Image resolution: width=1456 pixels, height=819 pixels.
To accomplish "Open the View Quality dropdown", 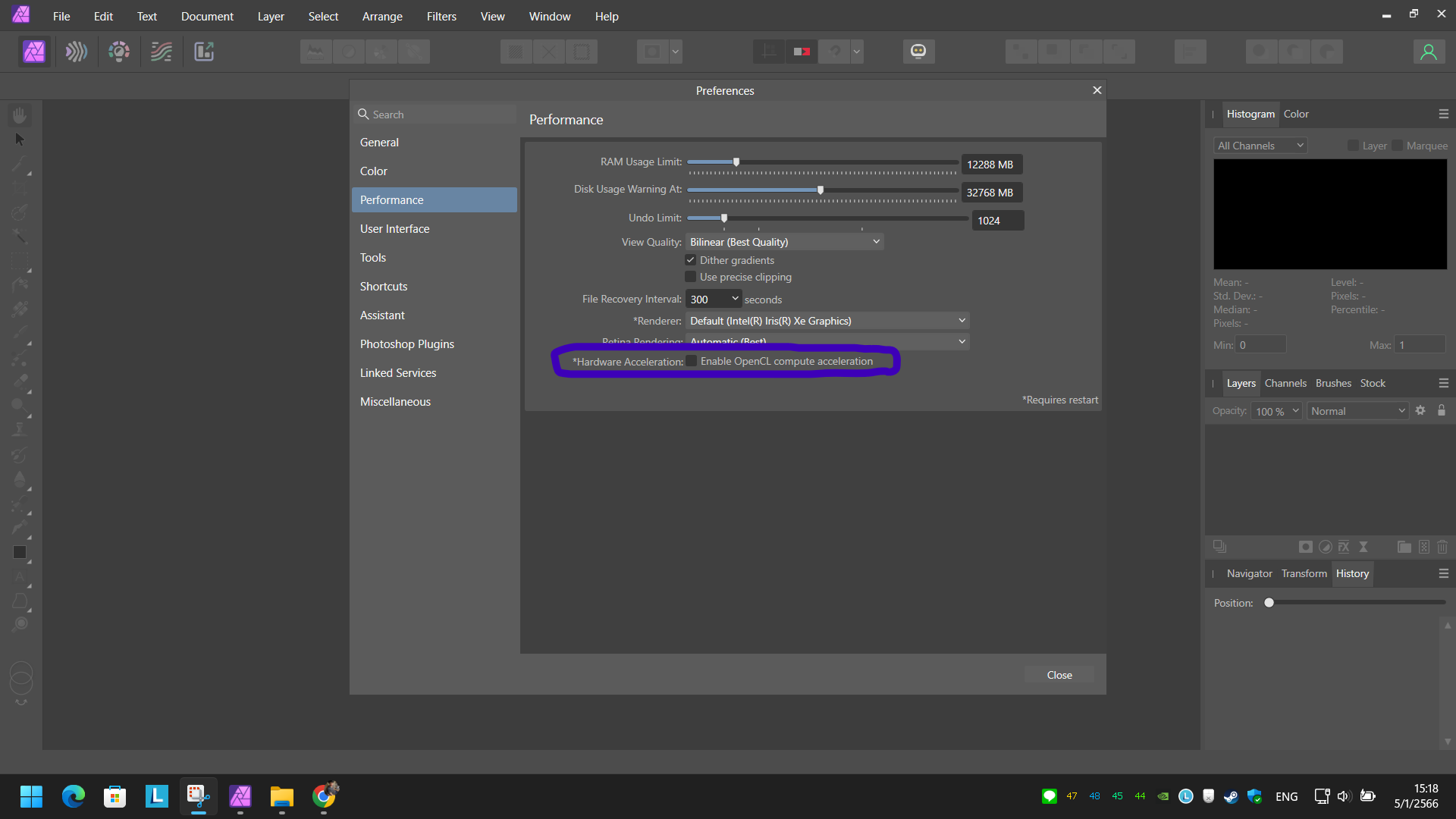I will click(x=785, y=242).
